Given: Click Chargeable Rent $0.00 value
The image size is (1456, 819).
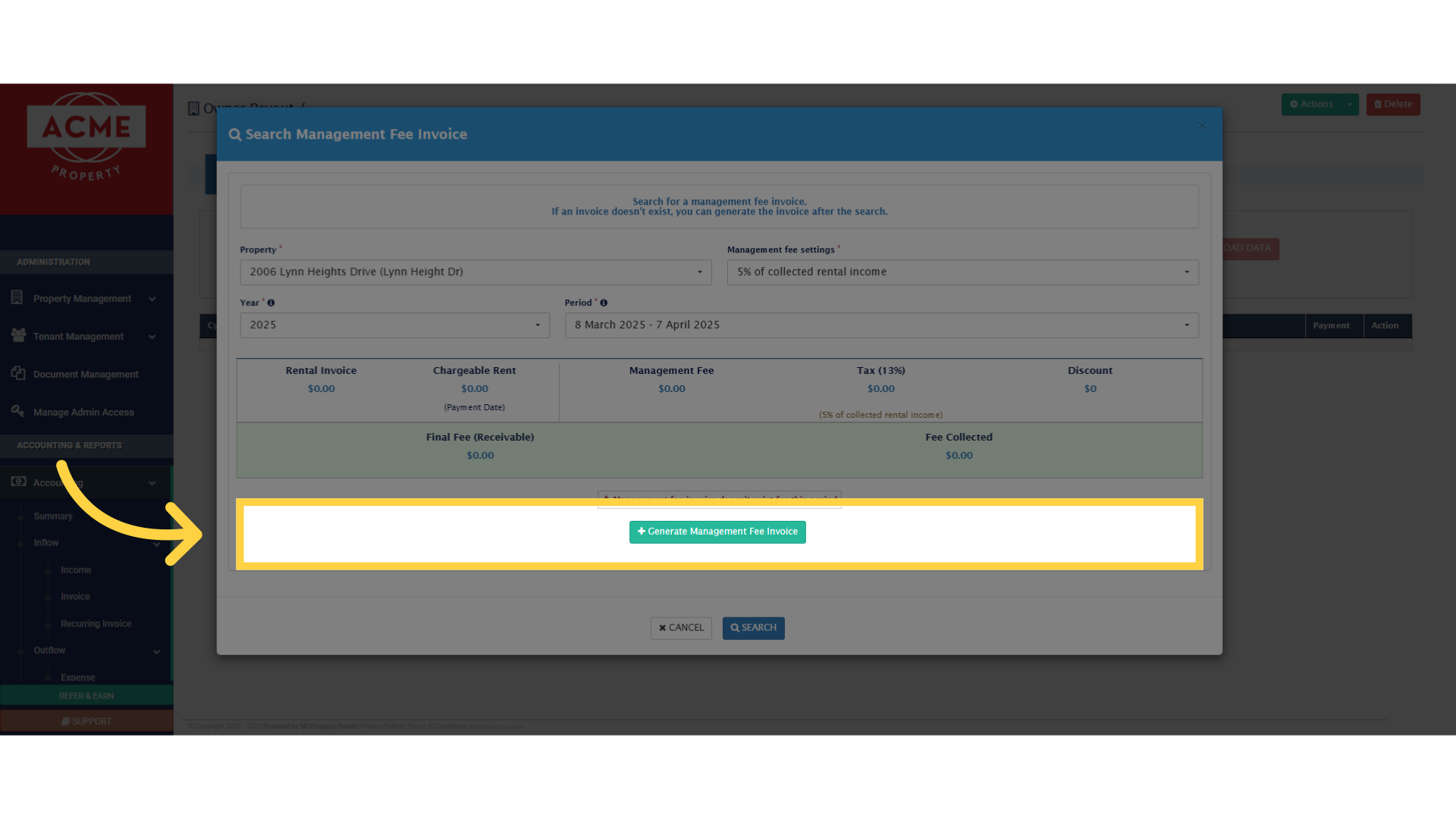Looking at the screenshot, I should (475, 389).
